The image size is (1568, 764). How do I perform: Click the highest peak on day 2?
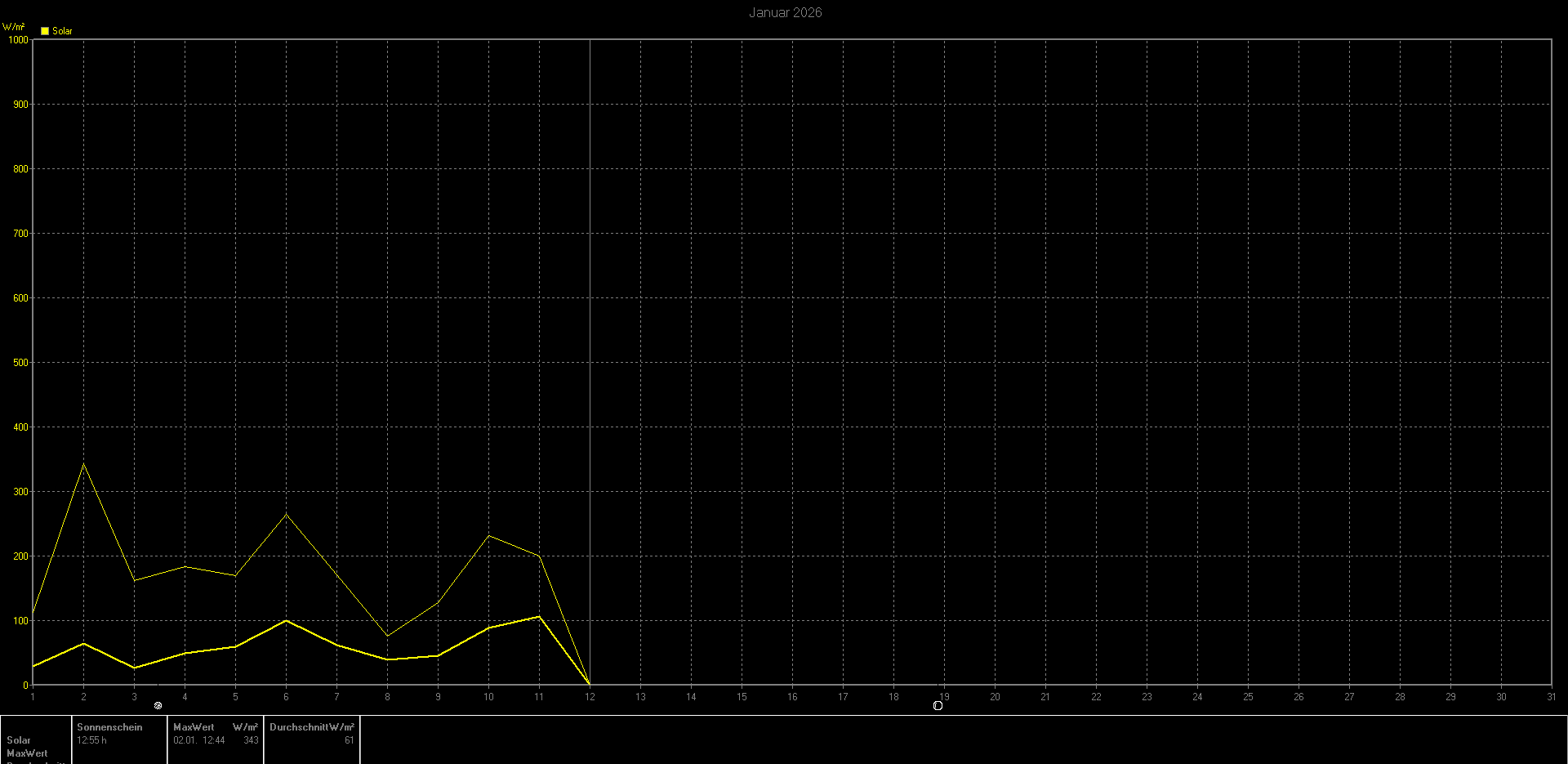click(83, 464)
